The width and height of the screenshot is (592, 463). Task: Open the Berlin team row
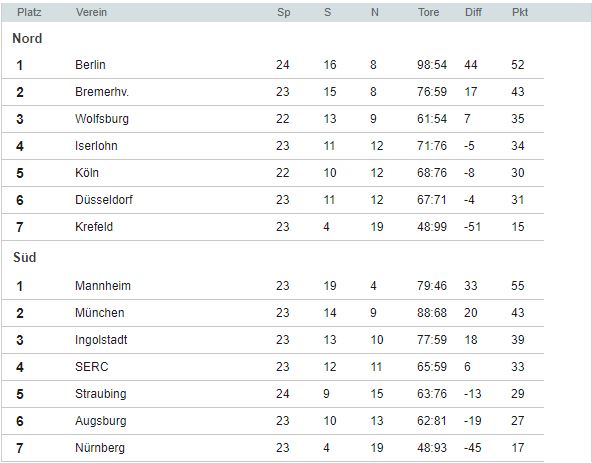pyautogui.click(x=273, y=65)
